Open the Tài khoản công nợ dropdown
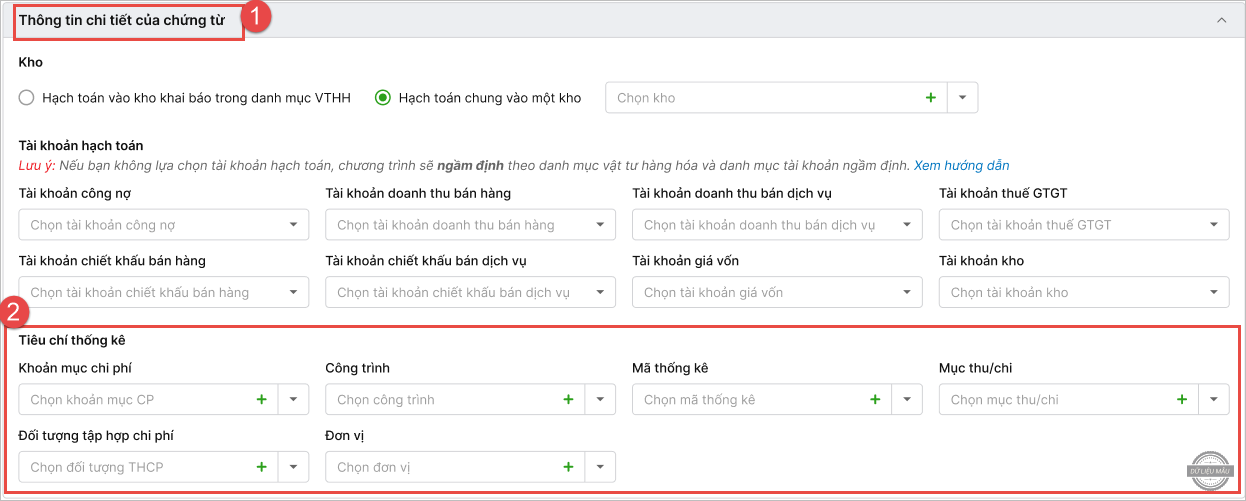 (x=293, y=225)
